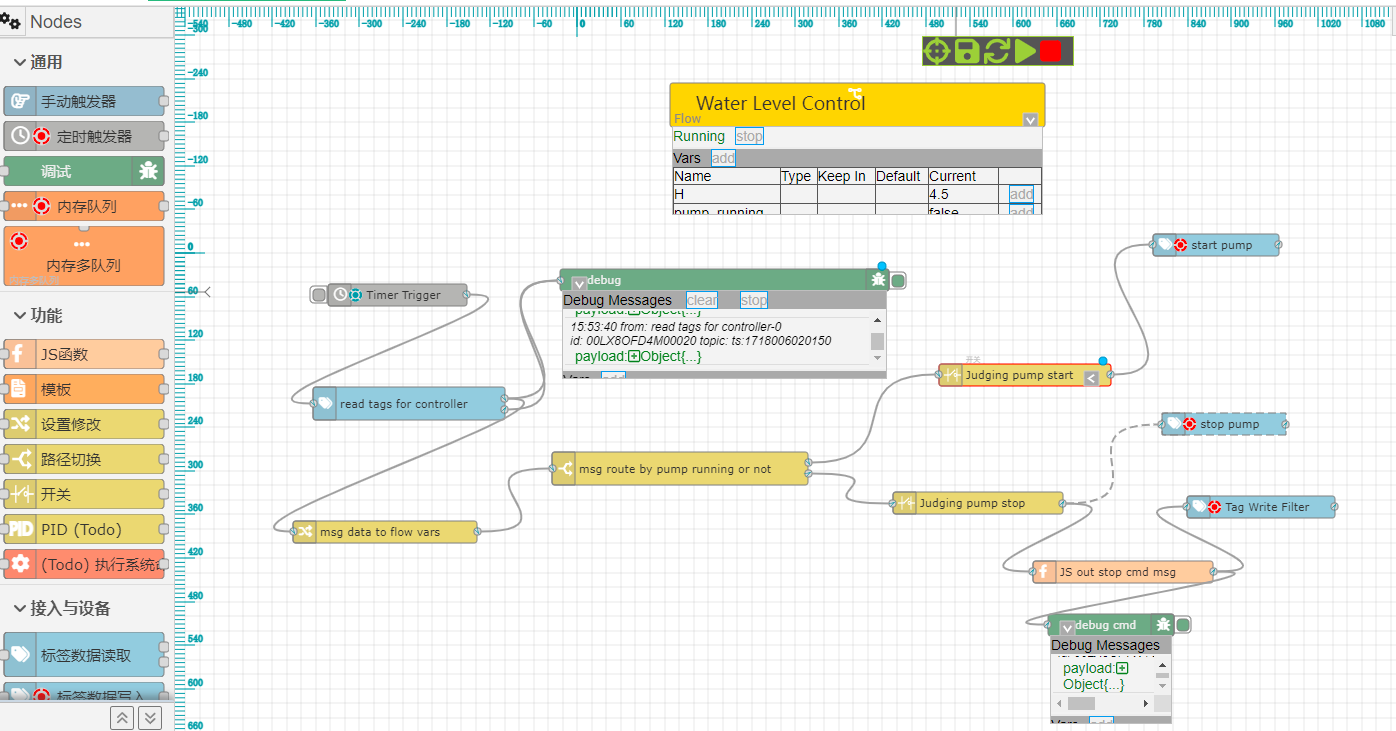Toggle the Timer Trigger left-side button
1396x731 pixels.
click(319, 295)
